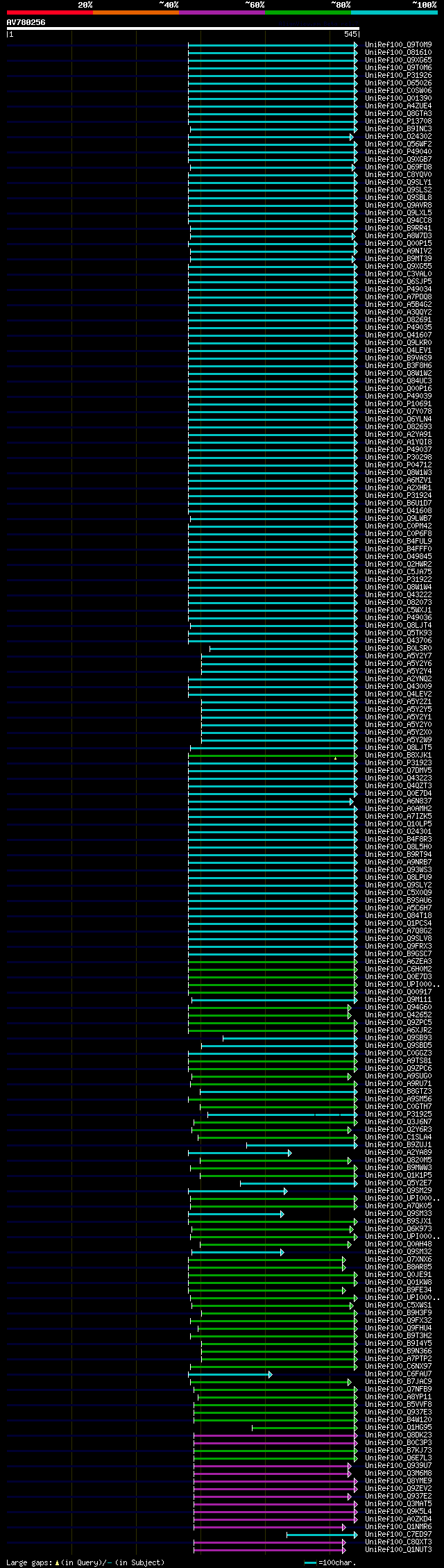
Task: Select hit label UniRef100_Q9XG65
Action: pyautogui.click(x=398, y=60)
